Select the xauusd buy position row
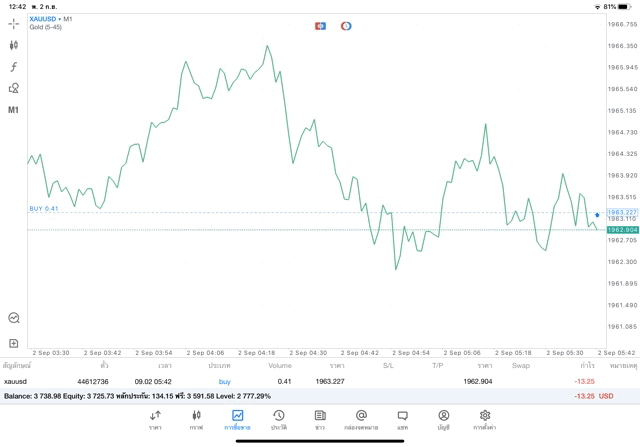The width and height of the screenshot is (640, 447). (300, 381)
